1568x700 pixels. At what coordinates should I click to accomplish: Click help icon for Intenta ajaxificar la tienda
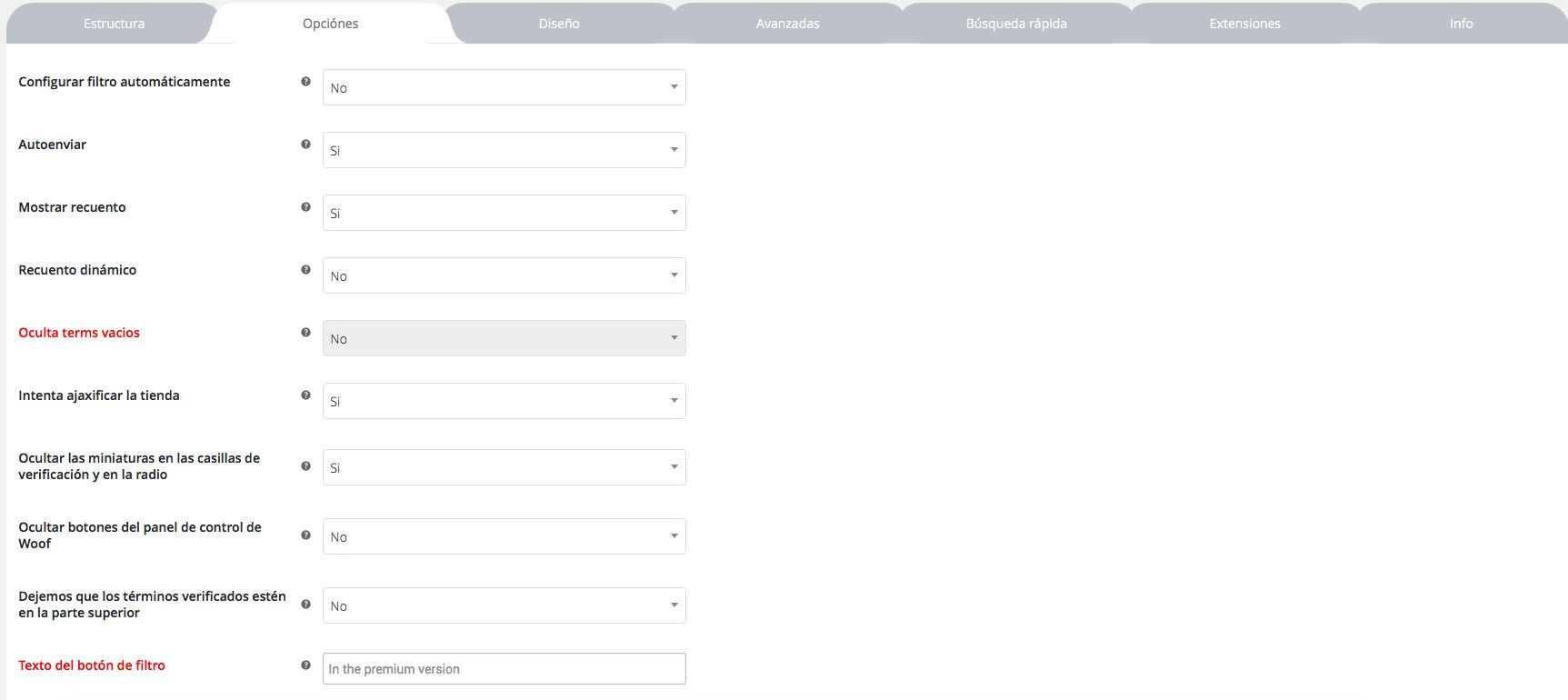[x=305, y=395]
